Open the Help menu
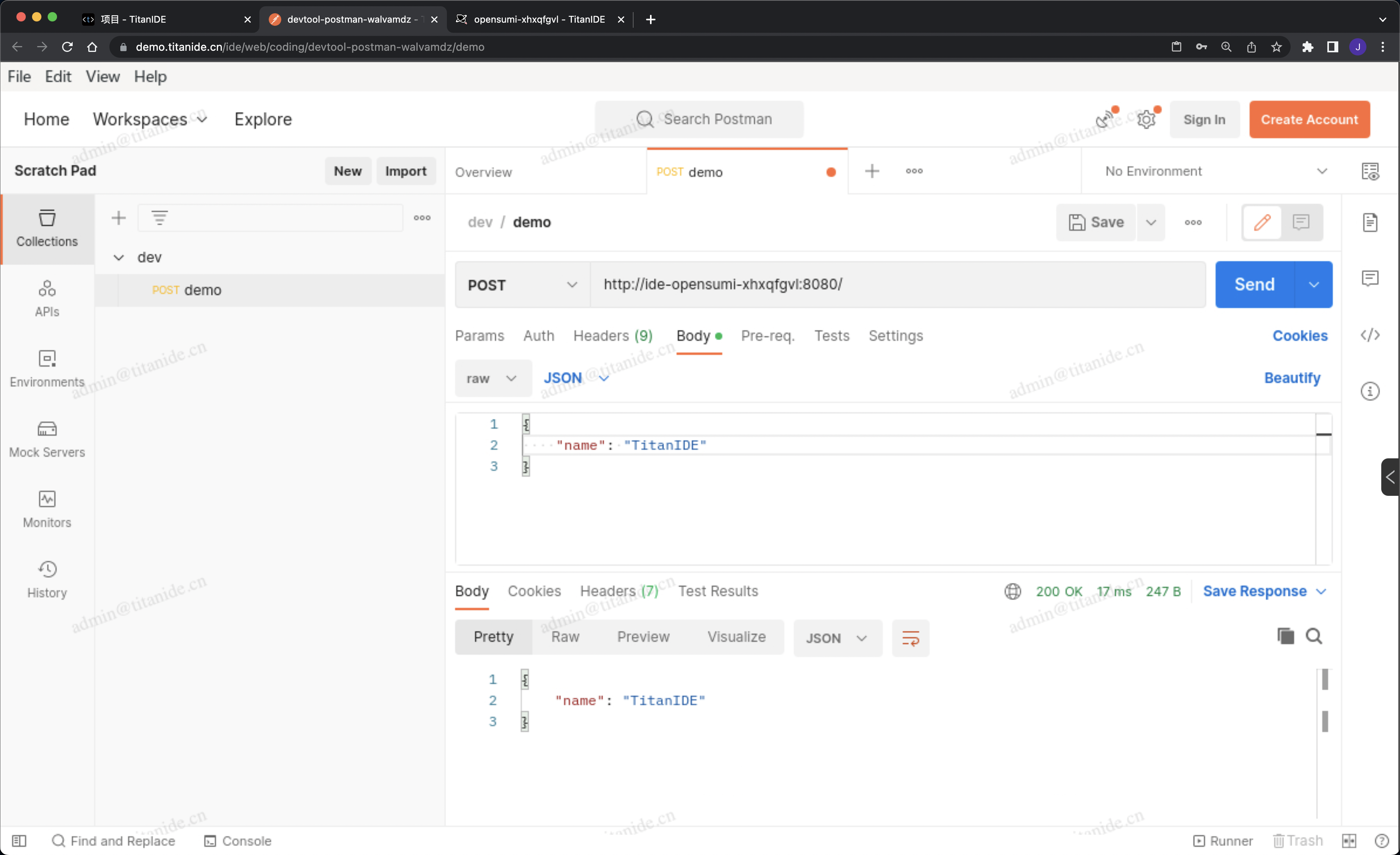1400x855 pixels. [150, 77]
